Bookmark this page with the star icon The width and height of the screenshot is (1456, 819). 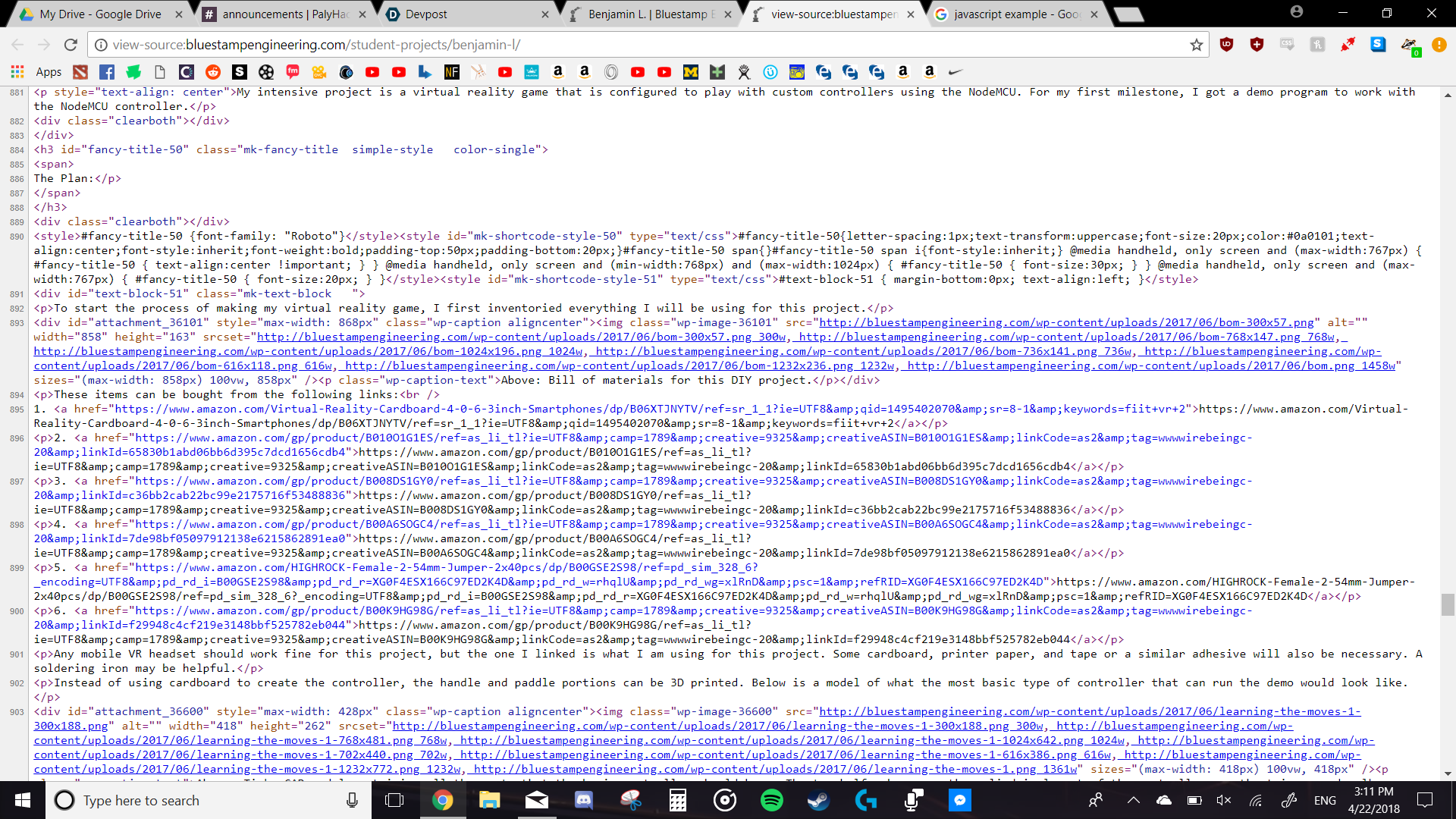point(1197,45)
